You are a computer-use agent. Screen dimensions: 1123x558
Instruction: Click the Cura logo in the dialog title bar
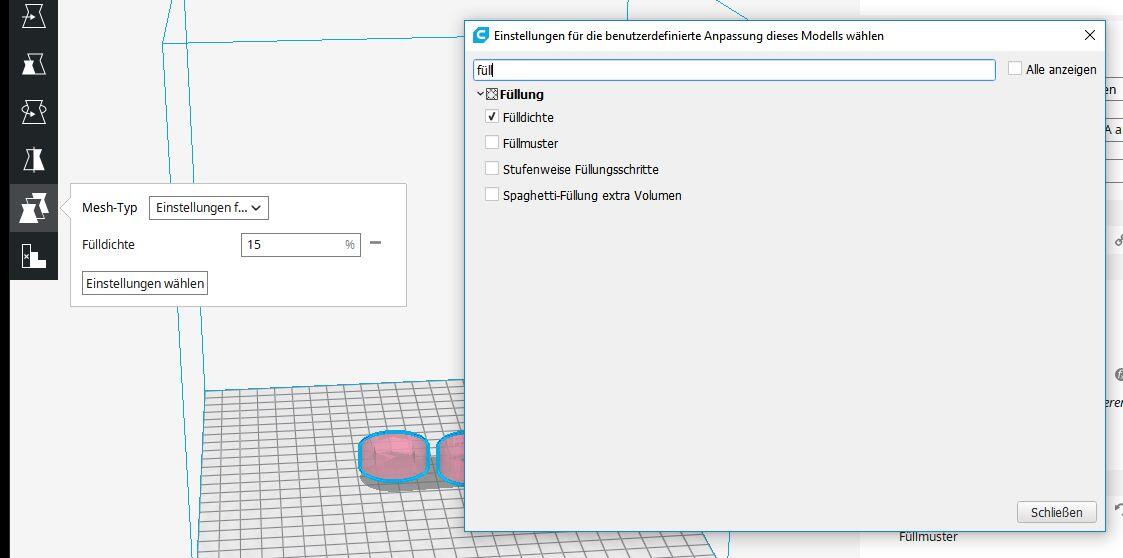[x=481, y=35]
